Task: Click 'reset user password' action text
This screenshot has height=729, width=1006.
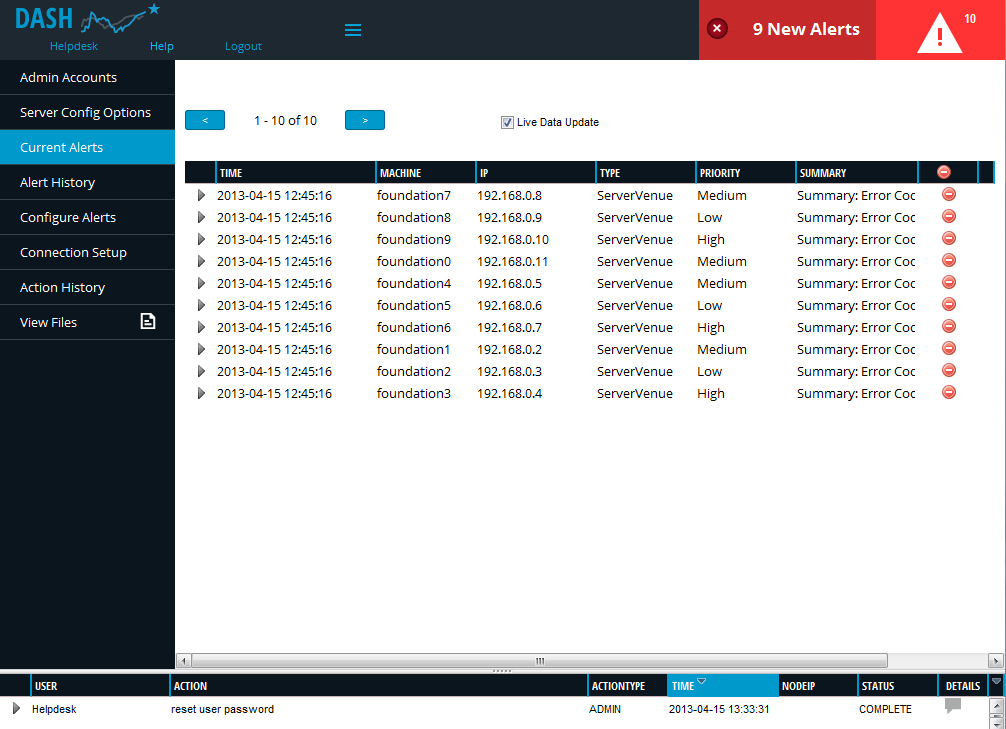Action: pyautogui.click(x=222, y=709)
